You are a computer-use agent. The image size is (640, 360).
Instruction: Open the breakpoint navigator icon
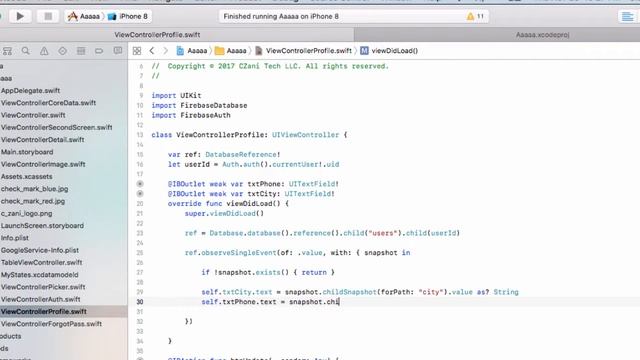coord(99,51)
